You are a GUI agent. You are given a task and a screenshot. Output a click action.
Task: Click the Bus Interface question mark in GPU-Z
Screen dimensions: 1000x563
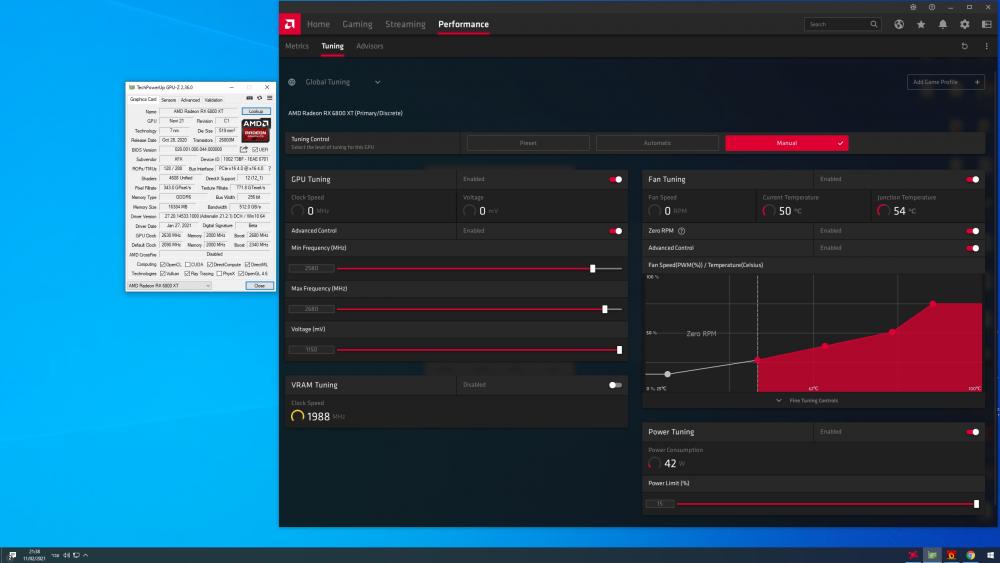click(x=270, y=168)
